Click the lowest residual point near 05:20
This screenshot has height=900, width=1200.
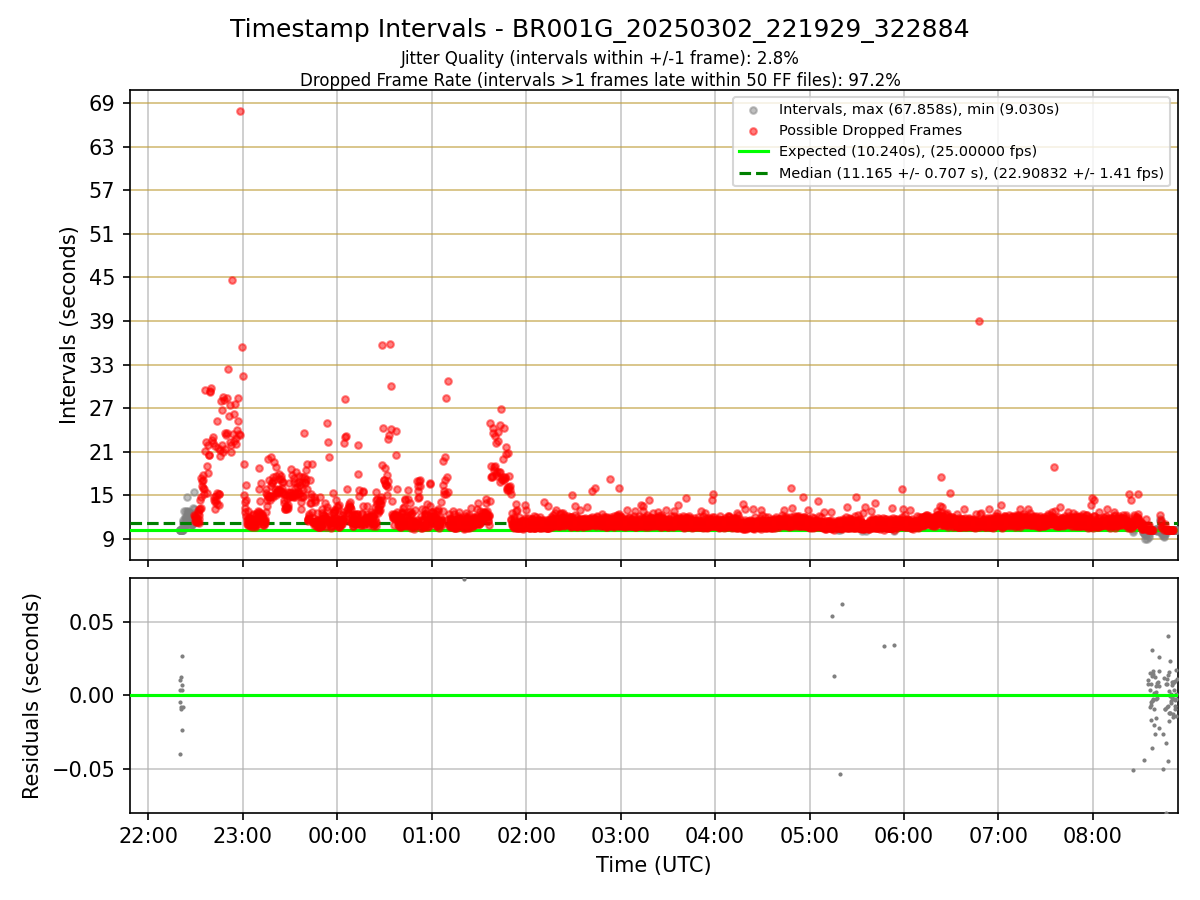[840, 774]
